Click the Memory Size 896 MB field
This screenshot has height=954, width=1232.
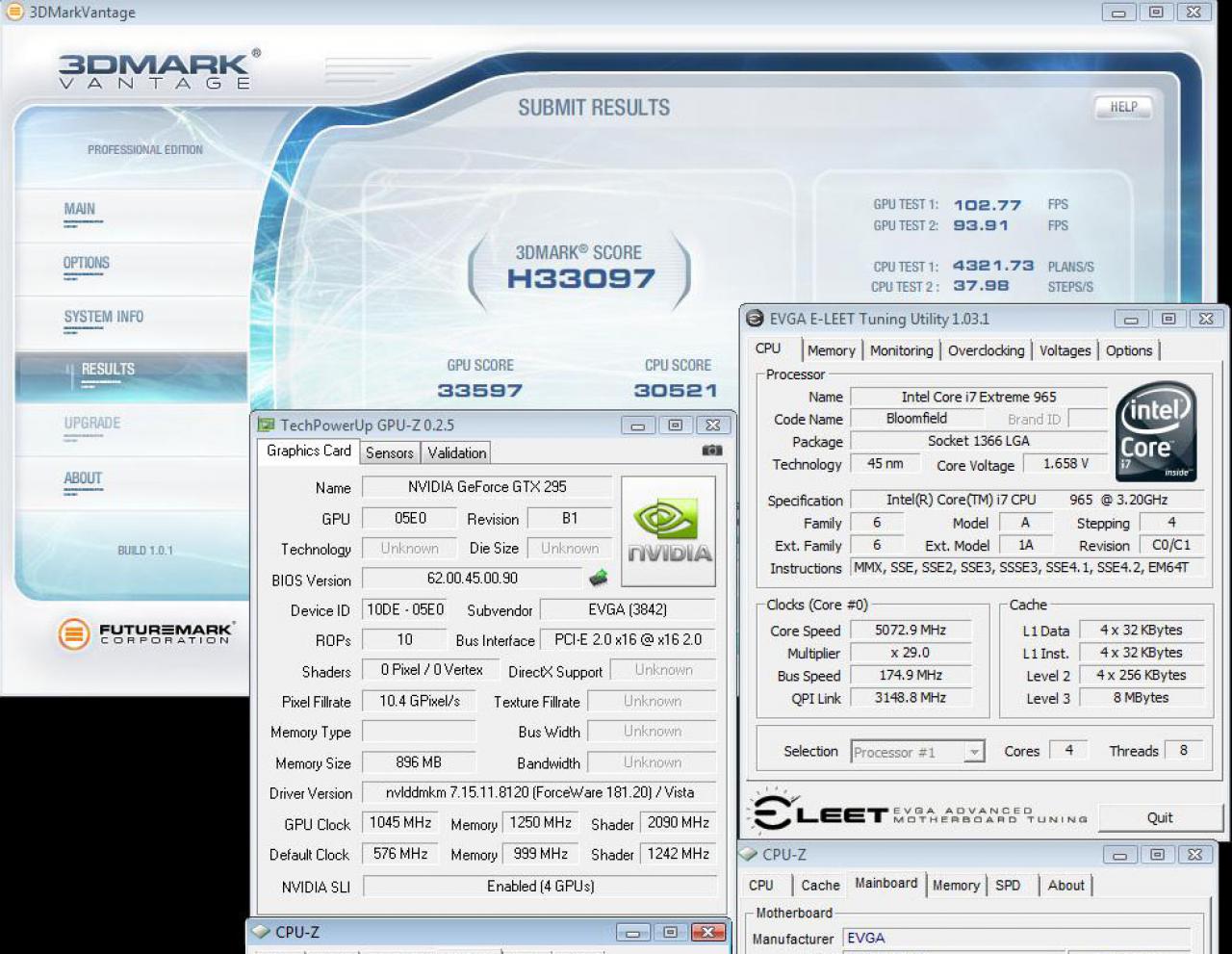coord(419,762)
